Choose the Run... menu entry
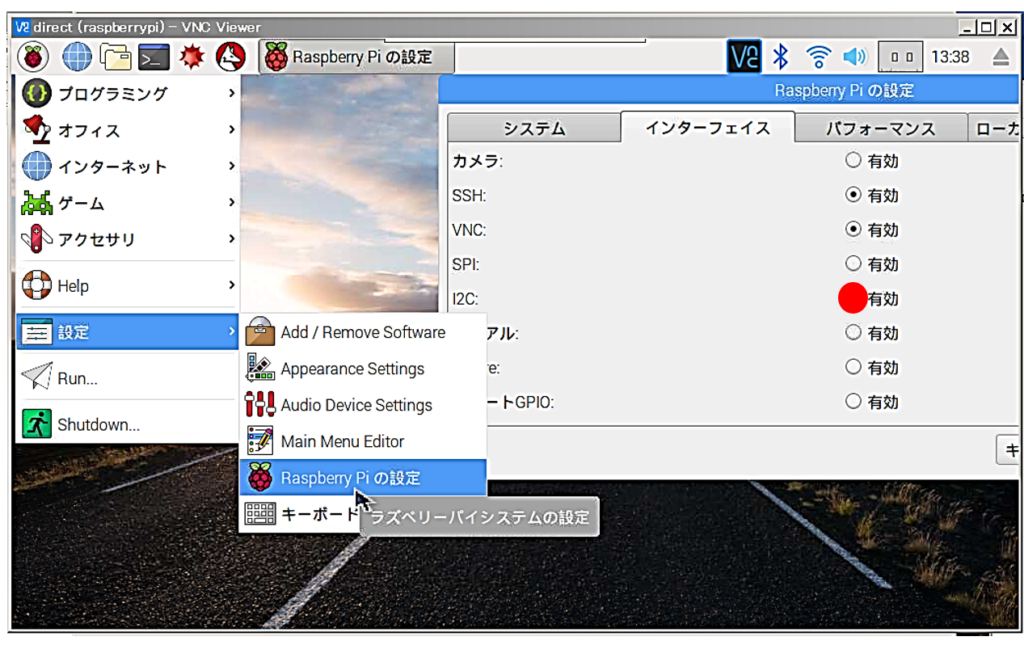1024x645 pixels. (x=127, y=378)
